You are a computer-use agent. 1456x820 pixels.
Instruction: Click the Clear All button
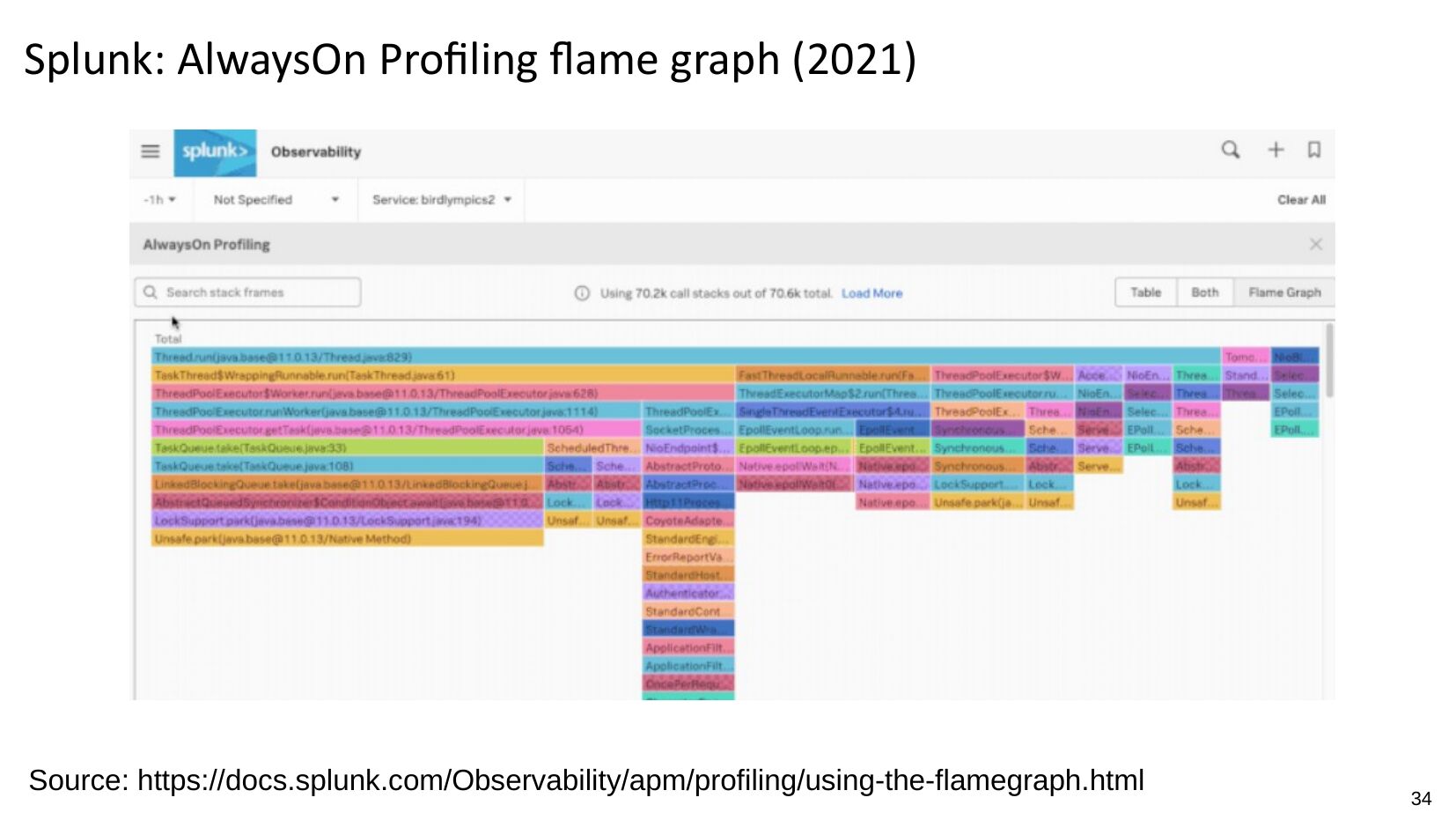pos(1300,200)
